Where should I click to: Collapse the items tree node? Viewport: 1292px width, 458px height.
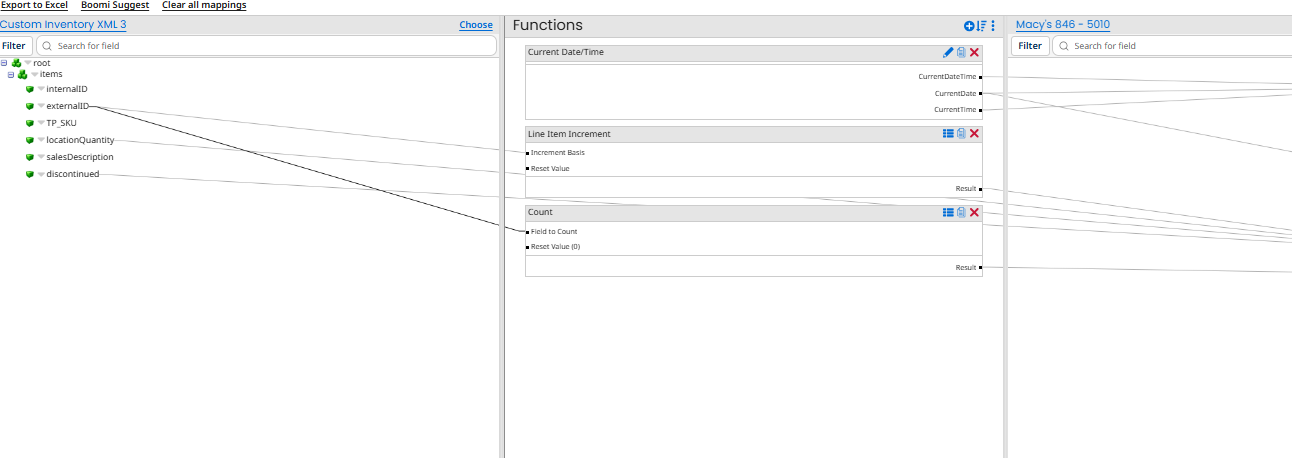(x=11, y=74)
